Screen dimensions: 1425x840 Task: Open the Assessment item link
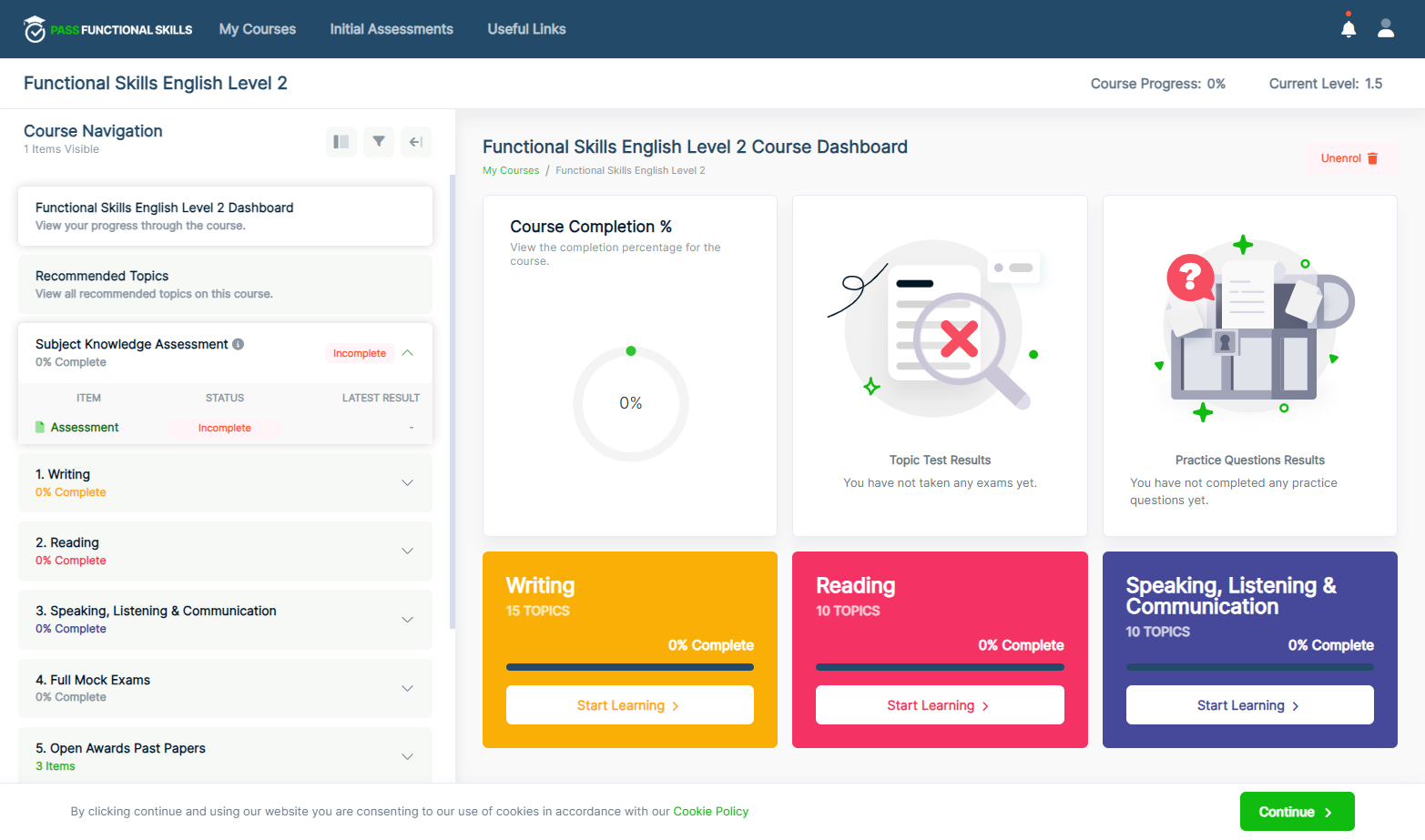tap(85, 428)
